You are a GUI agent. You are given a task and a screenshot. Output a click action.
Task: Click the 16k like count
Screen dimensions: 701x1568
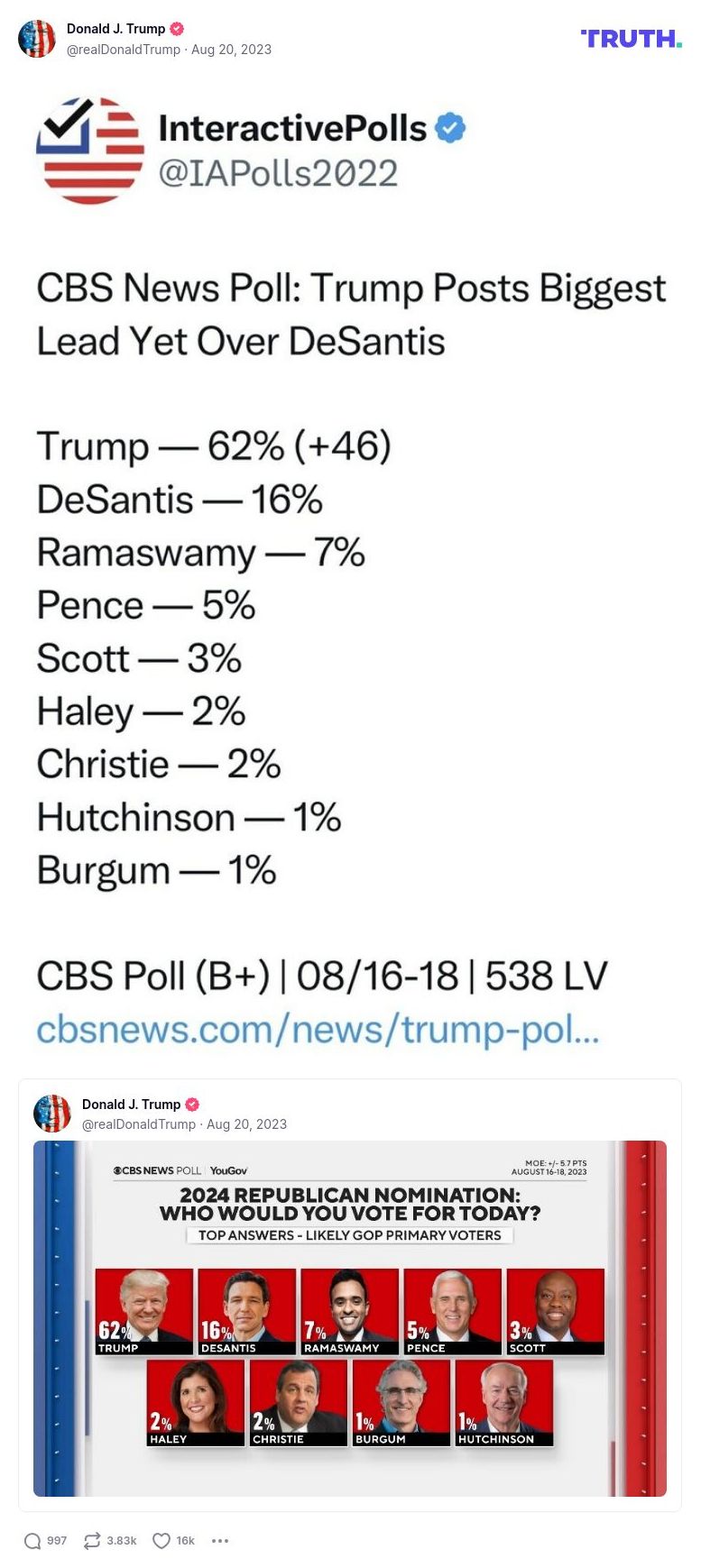(184, 1541)
